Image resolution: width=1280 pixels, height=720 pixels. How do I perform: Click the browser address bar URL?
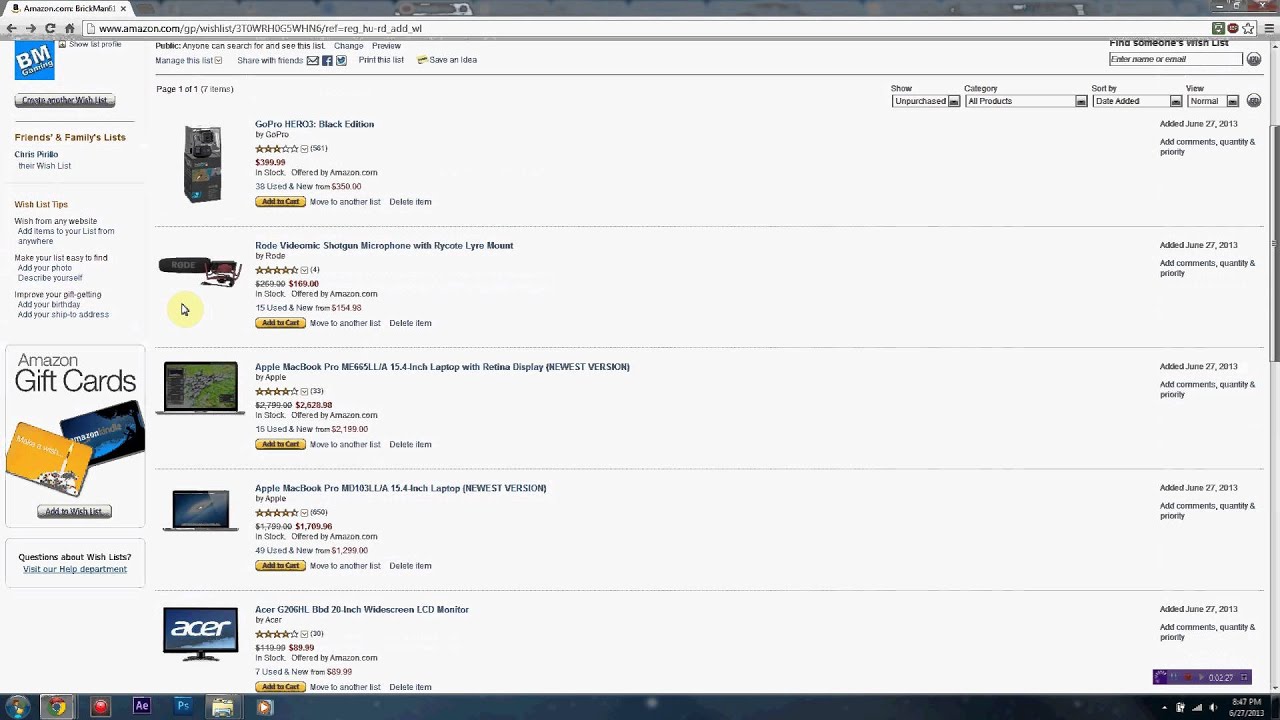click(x=260, y=28)
